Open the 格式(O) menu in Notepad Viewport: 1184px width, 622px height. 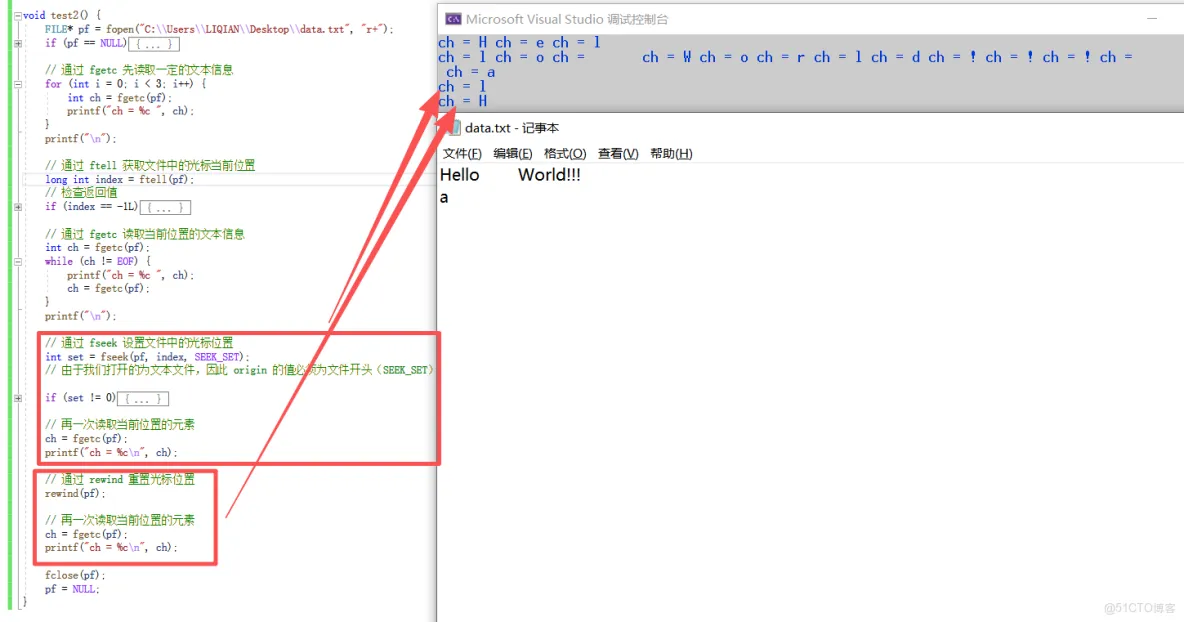click(565, 153)
